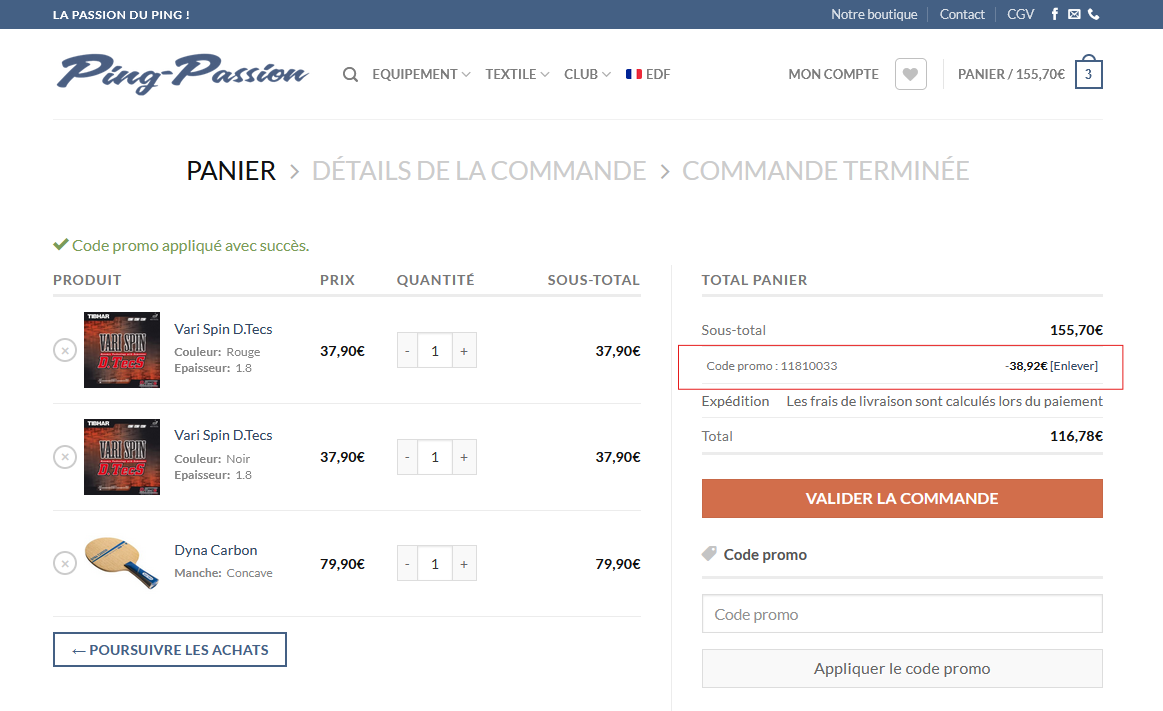Increase quantity of Dyna Carbon
Screen dimensions: 1163x711
[x=464, y=564]
